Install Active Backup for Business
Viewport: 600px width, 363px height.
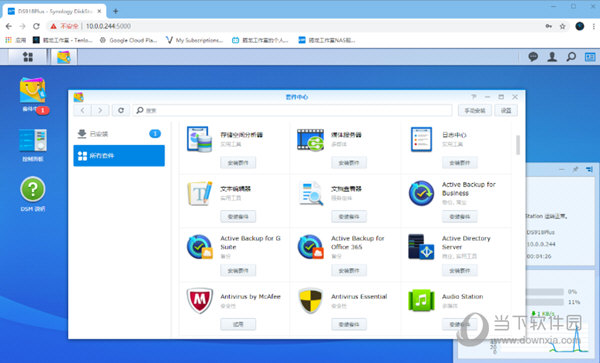(460, 217)
